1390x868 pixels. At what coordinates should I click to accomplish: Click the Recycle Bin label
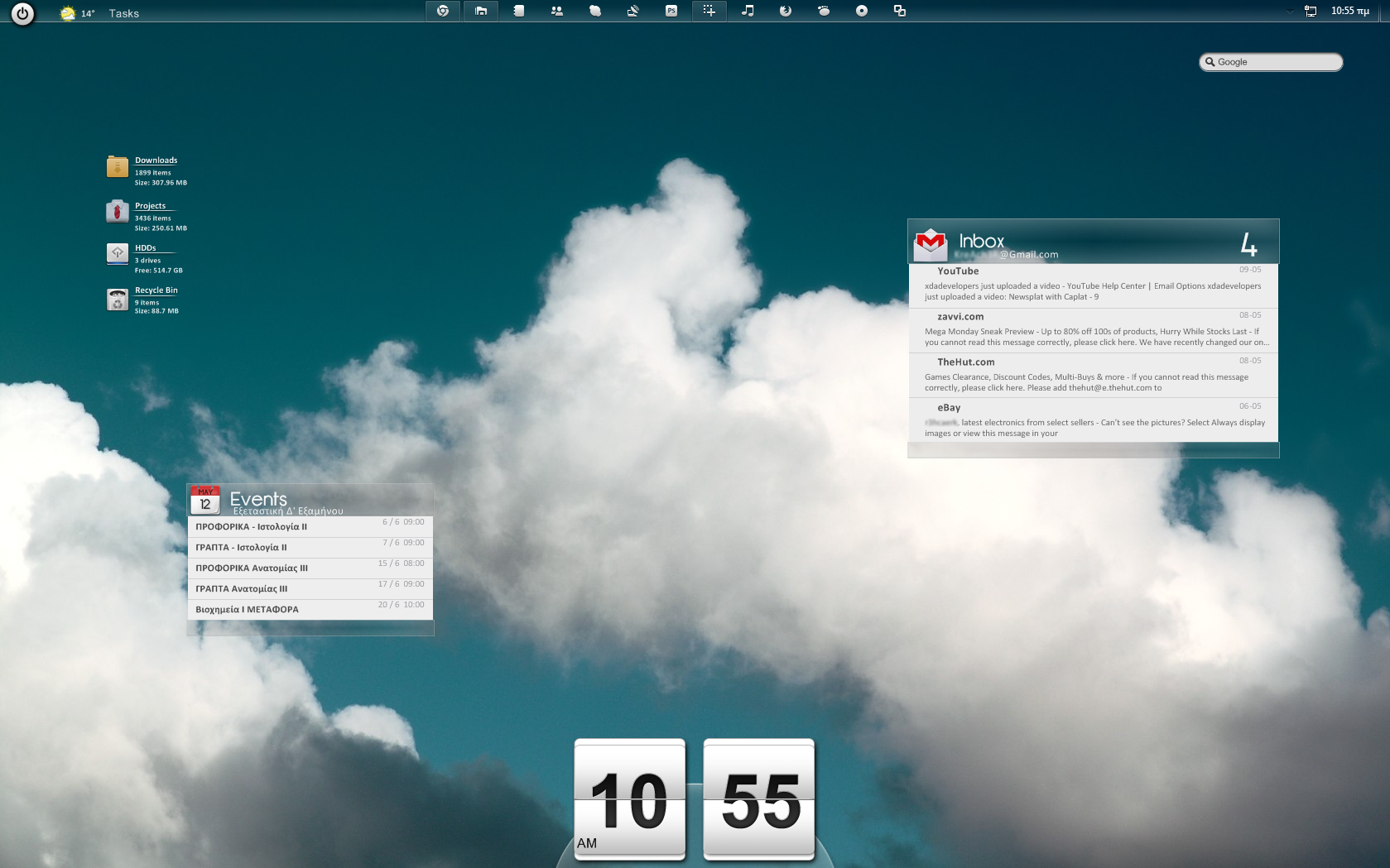pyautogui.click(x=156, y=290)
